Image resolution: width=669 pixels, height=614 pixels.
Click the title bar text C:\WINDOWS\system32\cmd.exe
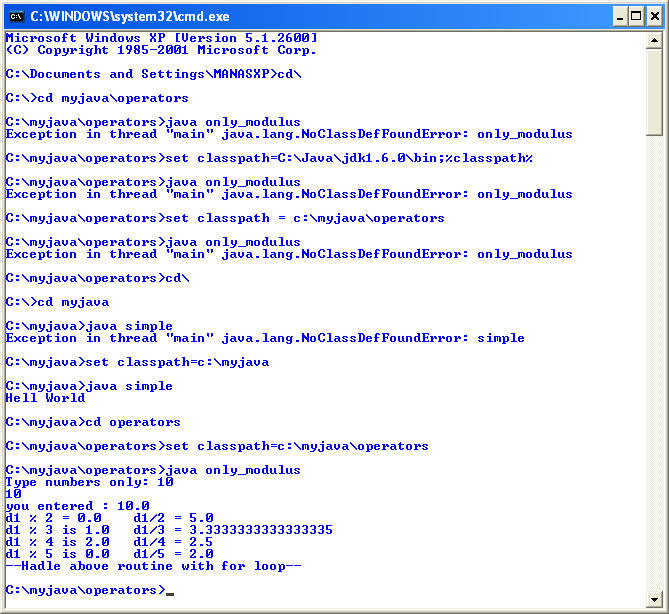[x=130, y=16]
